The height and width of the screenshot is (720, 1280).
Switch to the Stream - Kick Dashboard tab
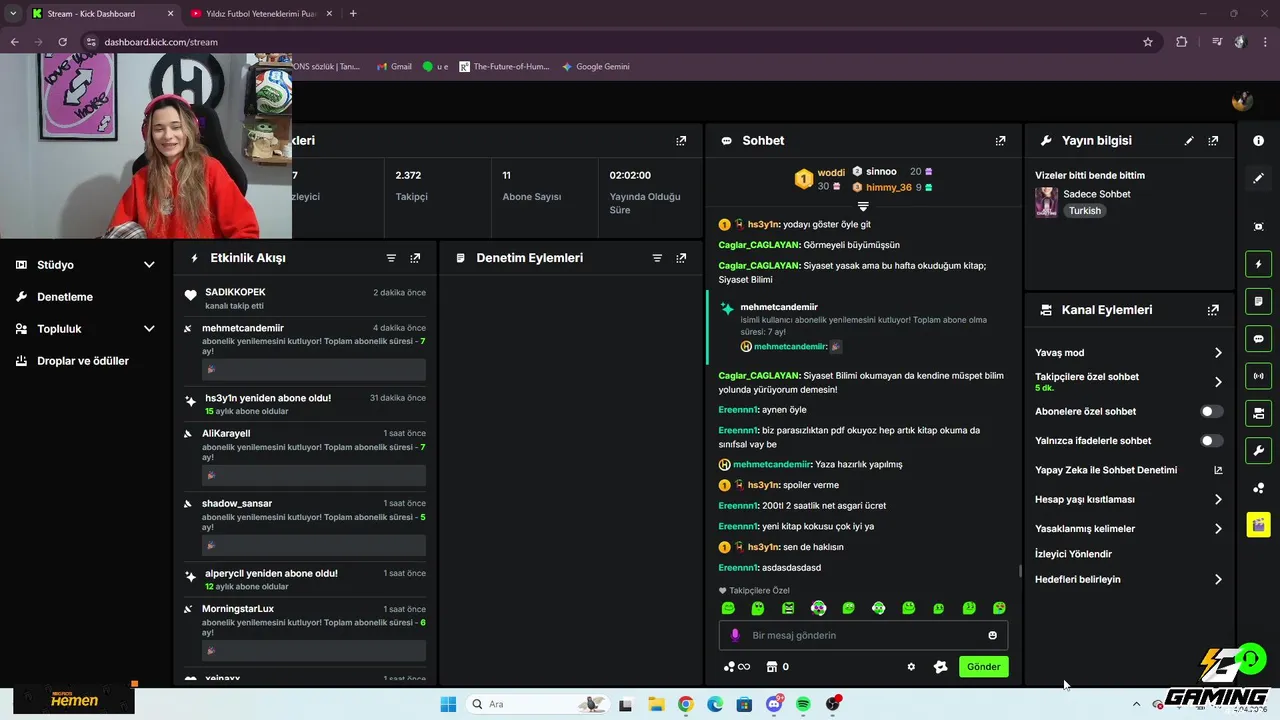103,14
